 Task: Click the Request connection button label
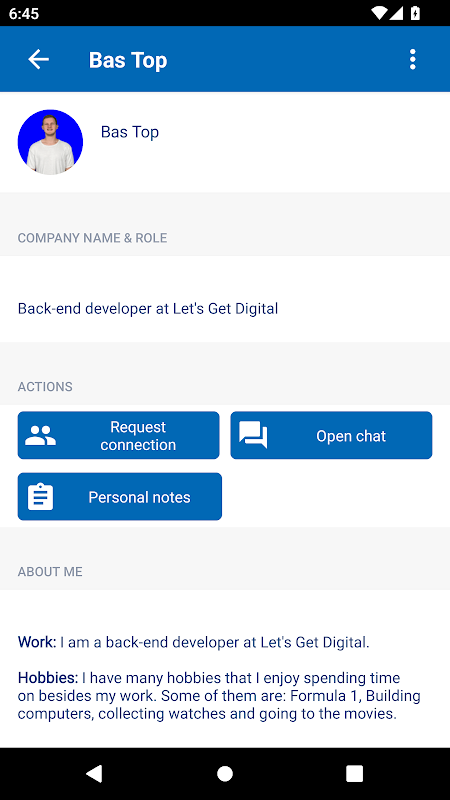138,436
